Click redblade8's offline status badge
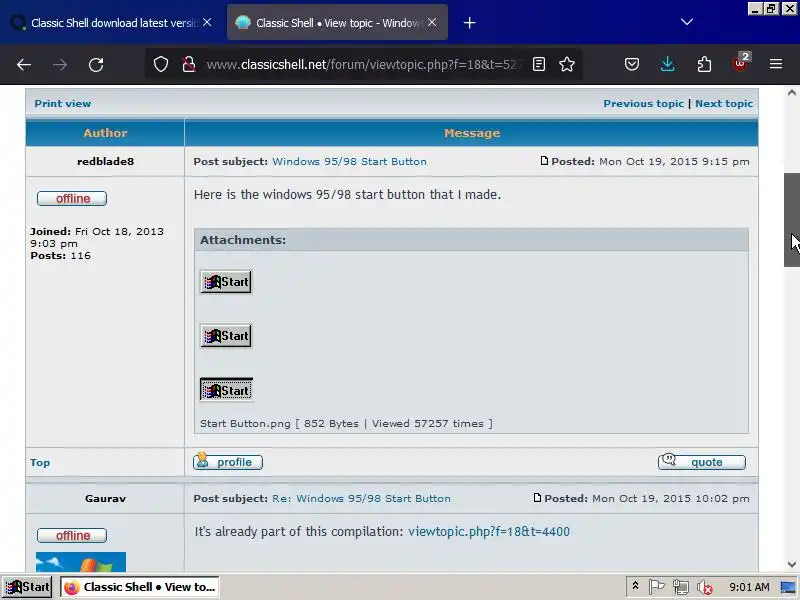 point(72,198)
